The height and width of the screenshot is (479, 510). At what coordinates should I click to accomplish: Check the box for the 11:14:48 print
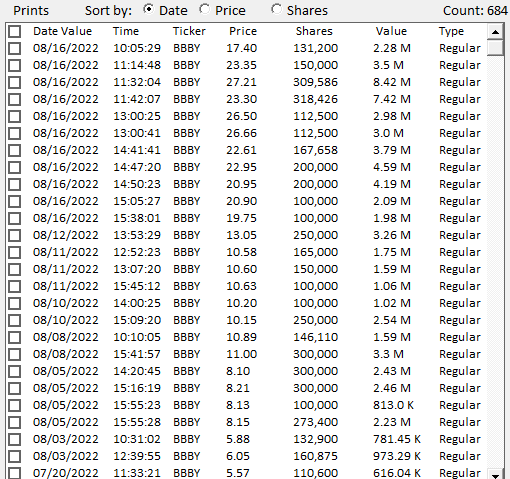(15, 65)
